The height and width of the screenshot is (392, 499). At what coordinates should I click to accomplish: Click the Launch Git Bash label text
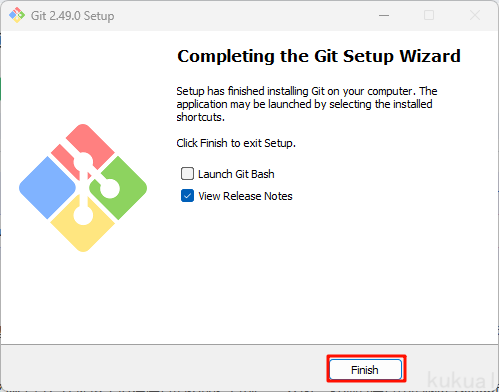236,174
